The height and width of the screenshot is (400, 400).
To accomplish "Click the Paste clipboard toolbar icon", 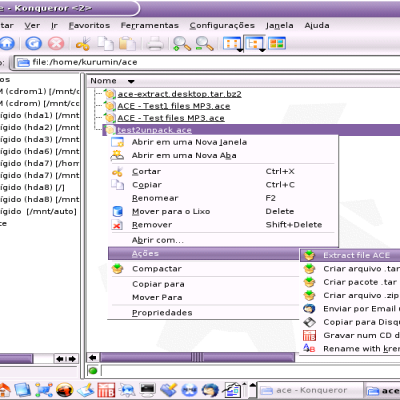I will 127,44.
